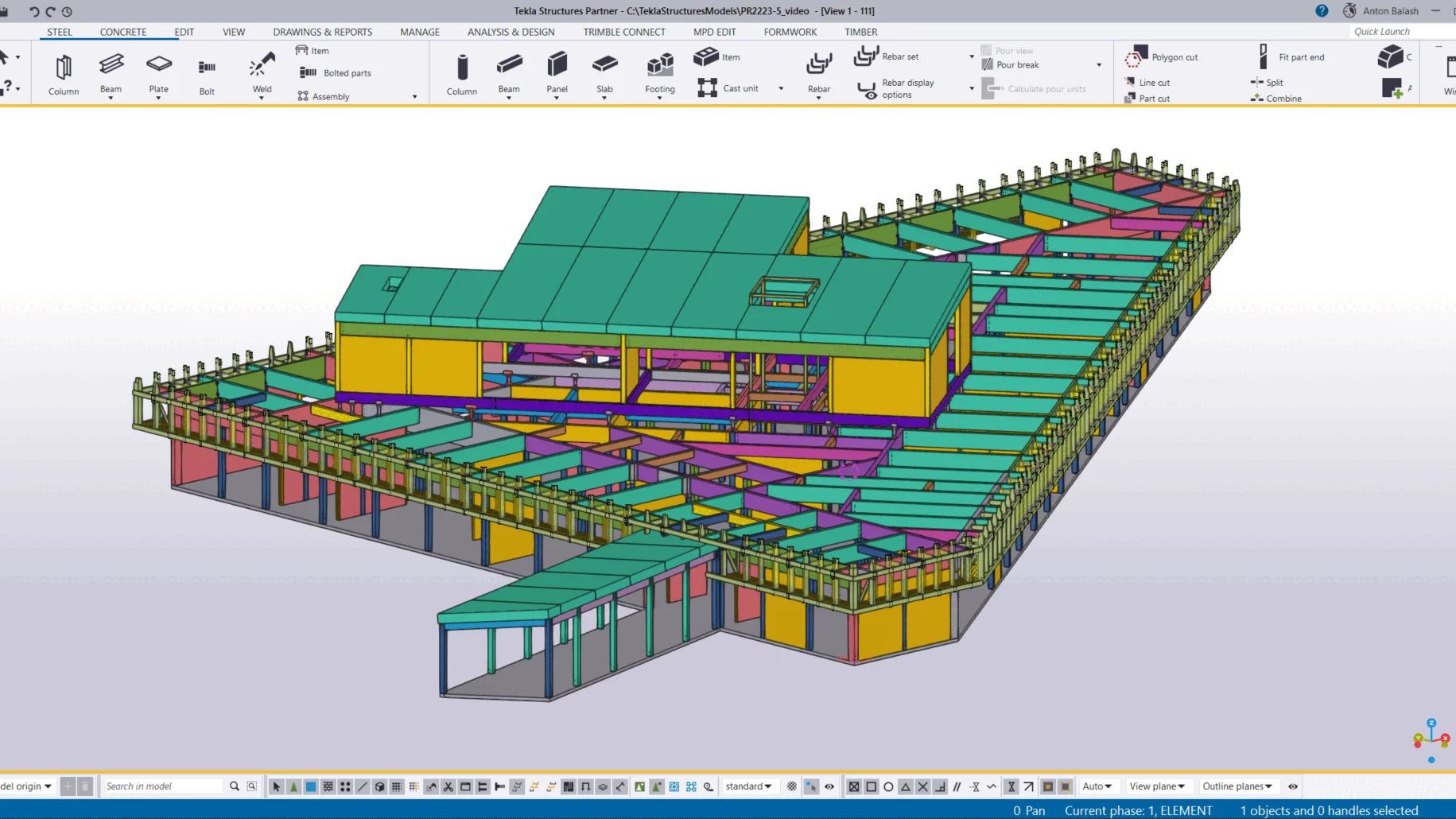This screenshot has width=1456, height=819.
Task: Open the DRAWINGS & REPORTS tab
Action: [x=322, y=32]
